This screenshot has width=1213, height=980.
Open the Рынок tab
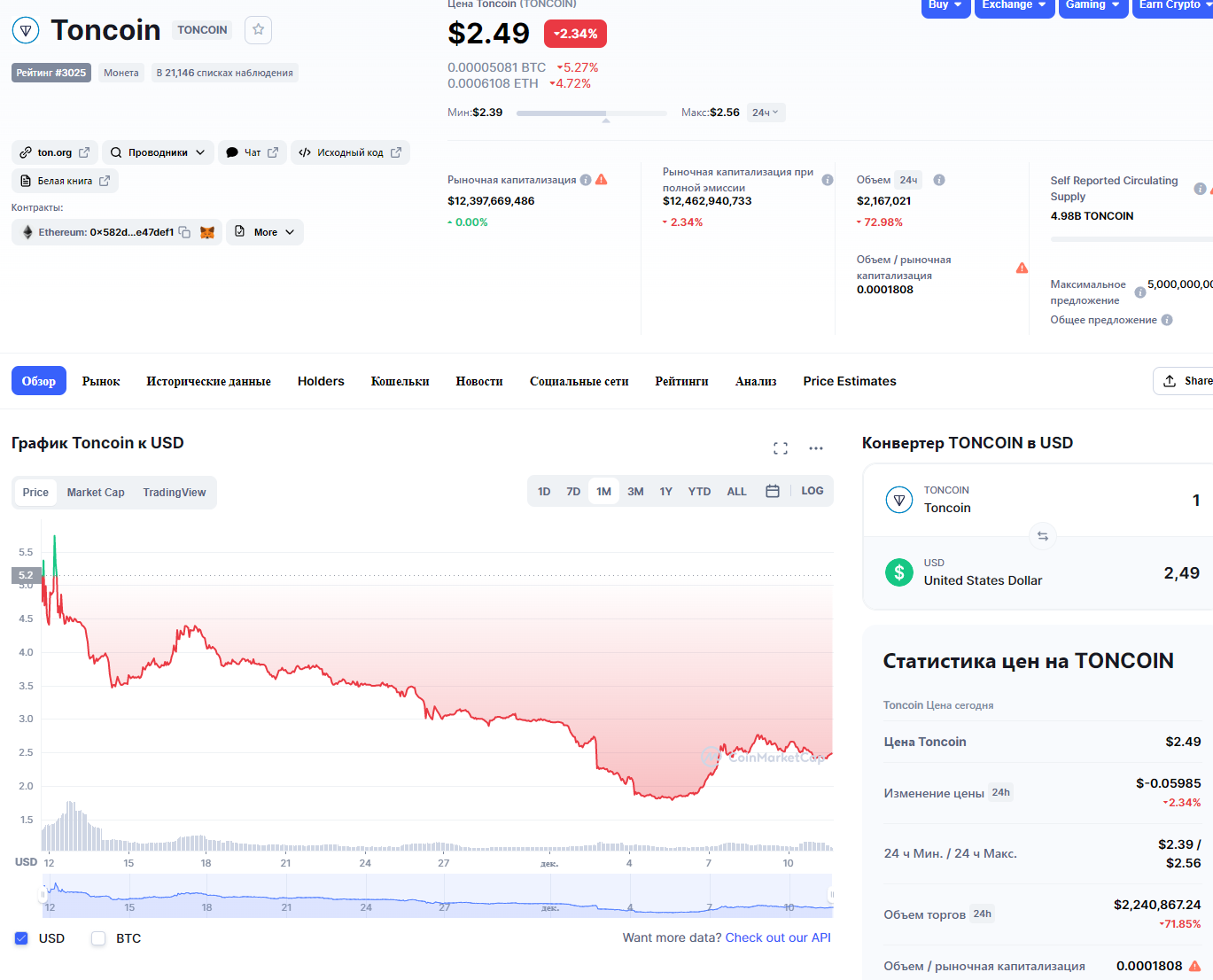[101, 381]
